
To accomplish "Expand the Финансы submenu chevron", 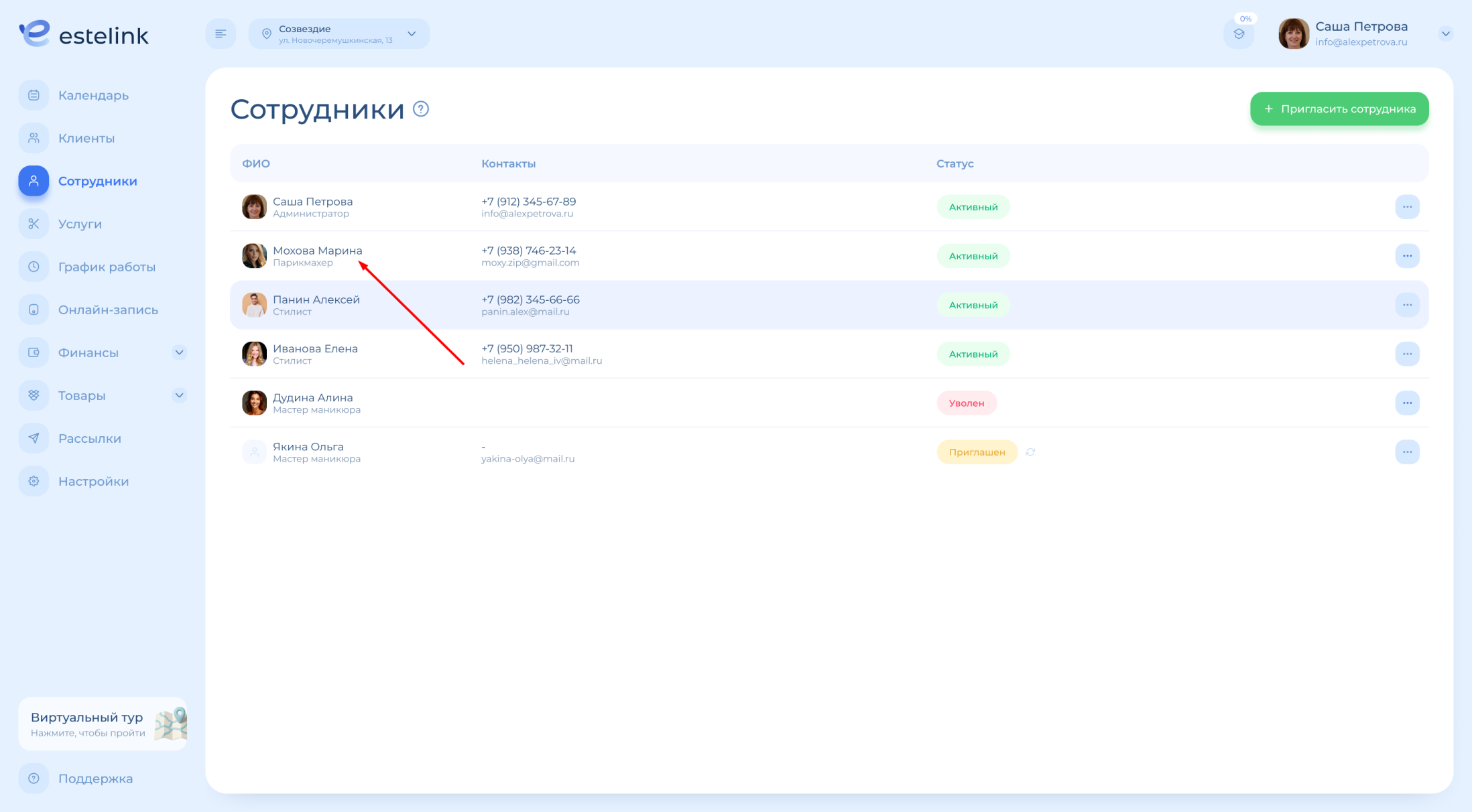I will pos(179,352).
